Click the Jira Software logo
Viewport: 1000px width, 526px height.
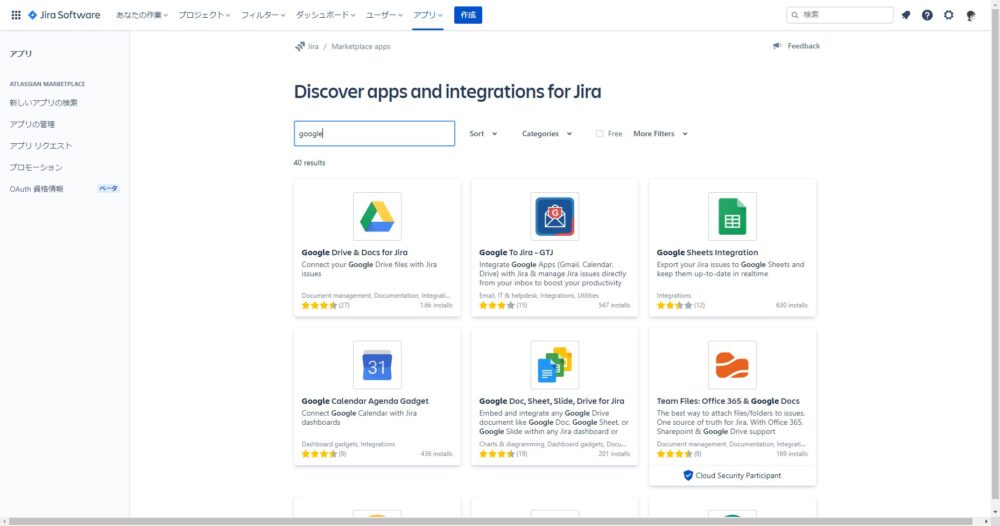64,15
